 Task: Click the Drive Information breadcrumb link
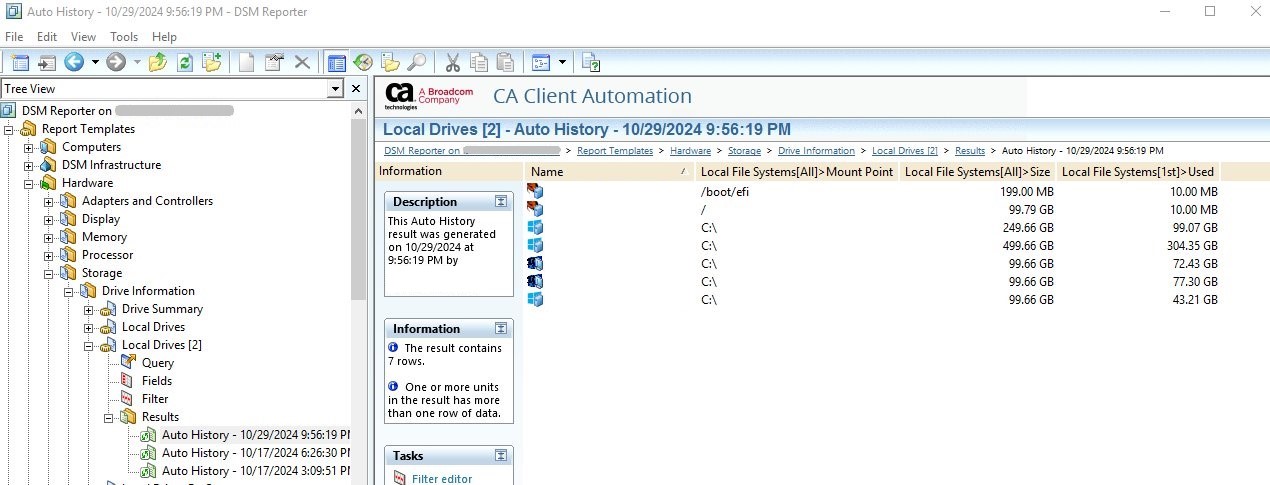click(x=816, y=151)
